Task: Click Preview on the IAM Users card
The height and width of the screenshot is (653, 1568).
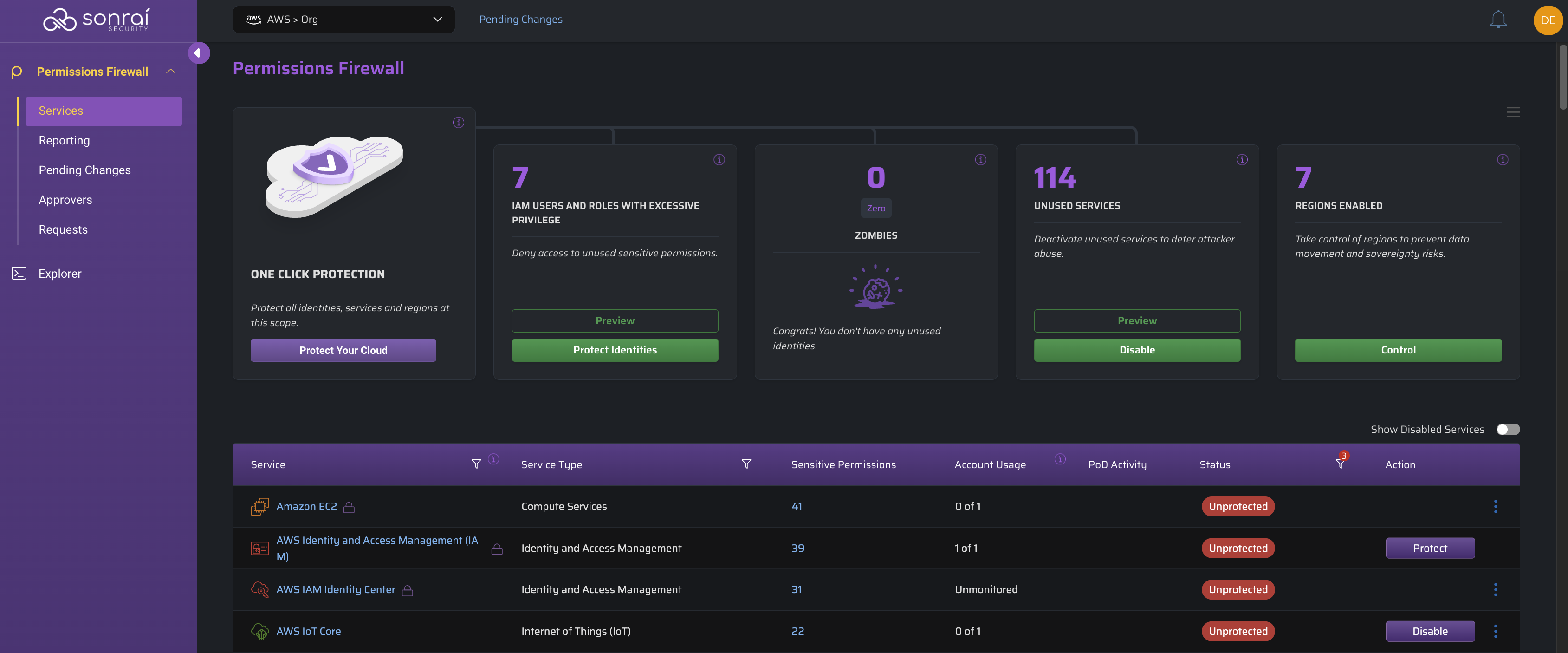Action: (x=615, y=321)
